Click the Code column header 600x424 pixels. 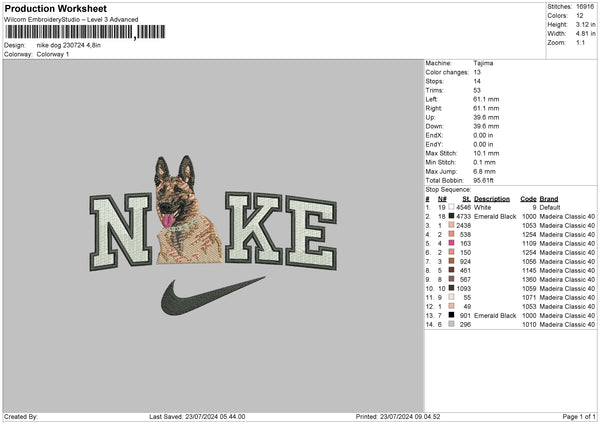coord(528,198)
